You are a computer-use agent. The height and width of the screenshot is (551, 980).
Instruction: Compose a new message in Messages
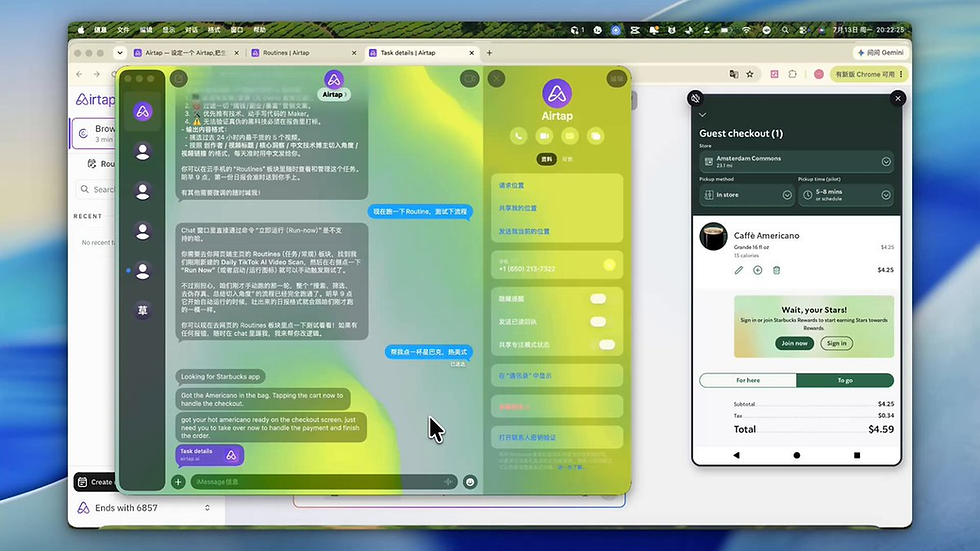point(179,79)
